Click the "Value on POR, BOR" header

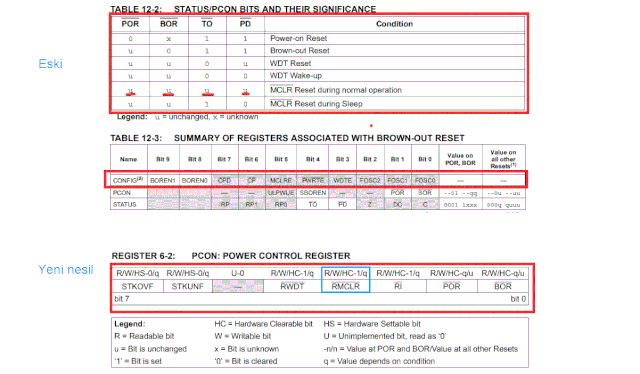click(460, 159)
